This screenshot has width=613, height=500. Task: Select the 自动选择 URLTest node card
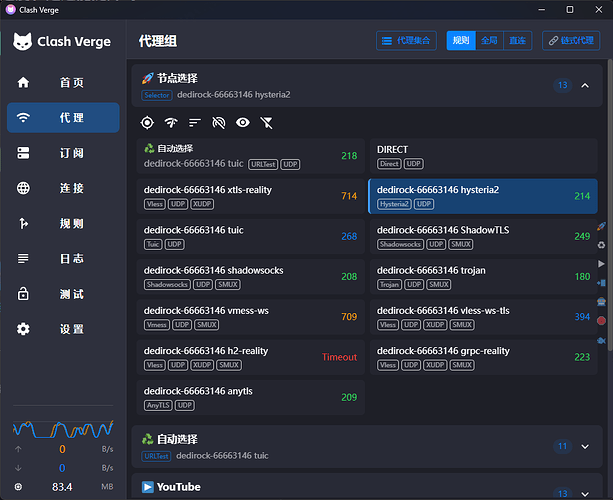click(x=251, y=156)
